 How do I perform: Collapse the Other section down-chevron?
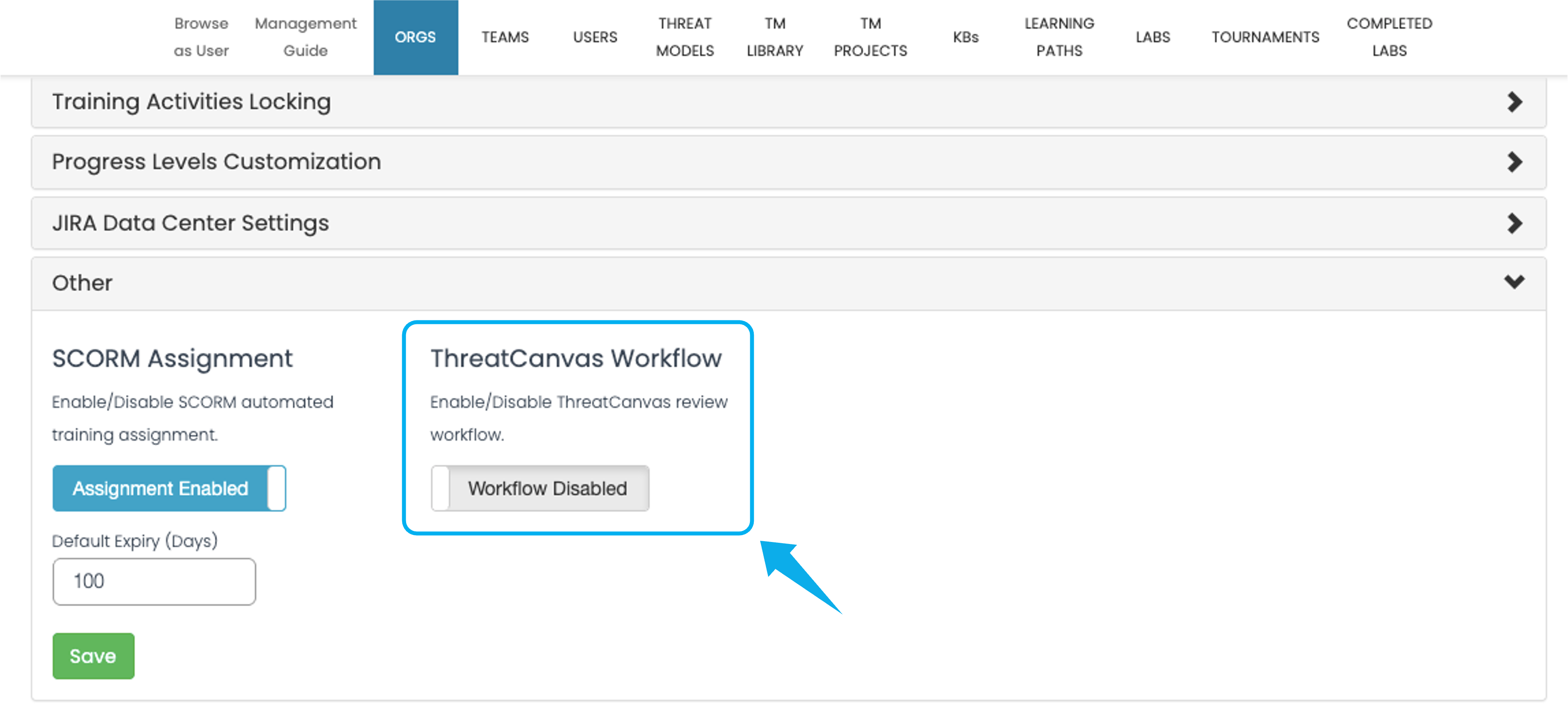click(1514, 282)
